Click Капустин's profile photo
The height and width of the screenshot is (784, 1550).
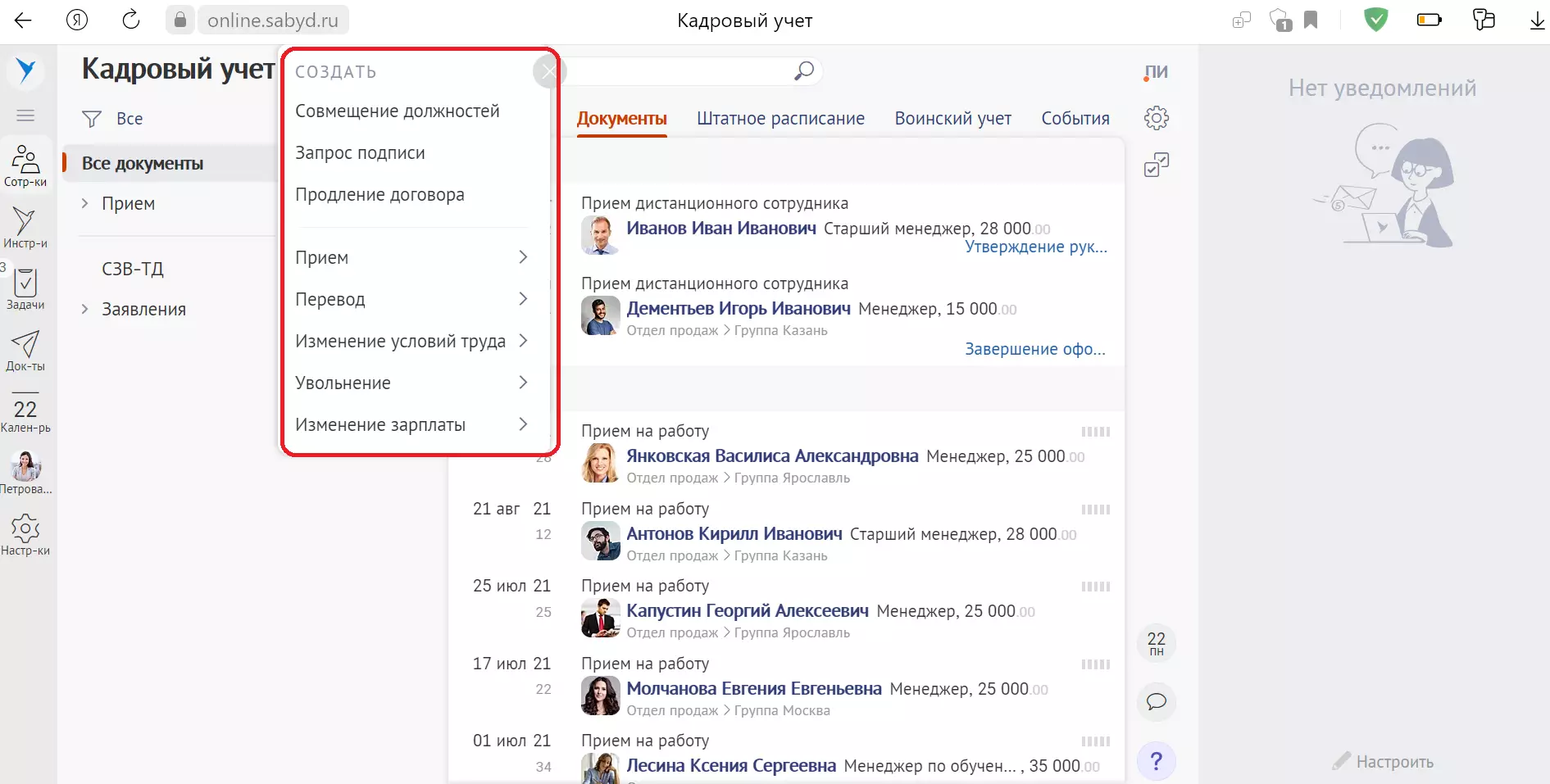tap(601, 618)
